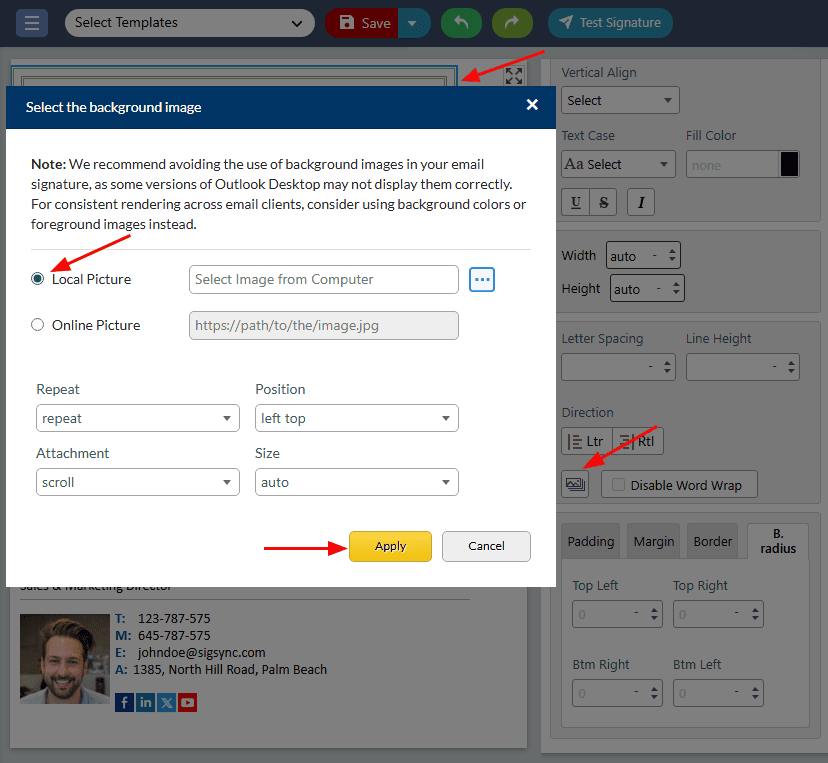This screenshot has height=763, width=828.
Task: Click the Apply button
Action: coord(390,546)
